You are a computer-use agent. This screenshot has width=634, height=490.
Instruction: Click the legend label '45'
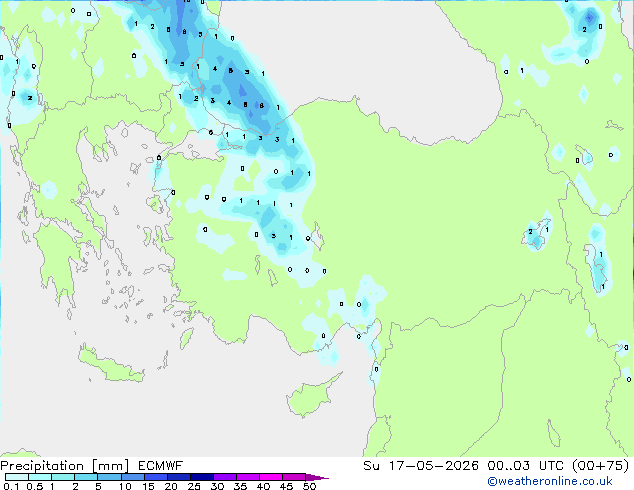[286, 486]
